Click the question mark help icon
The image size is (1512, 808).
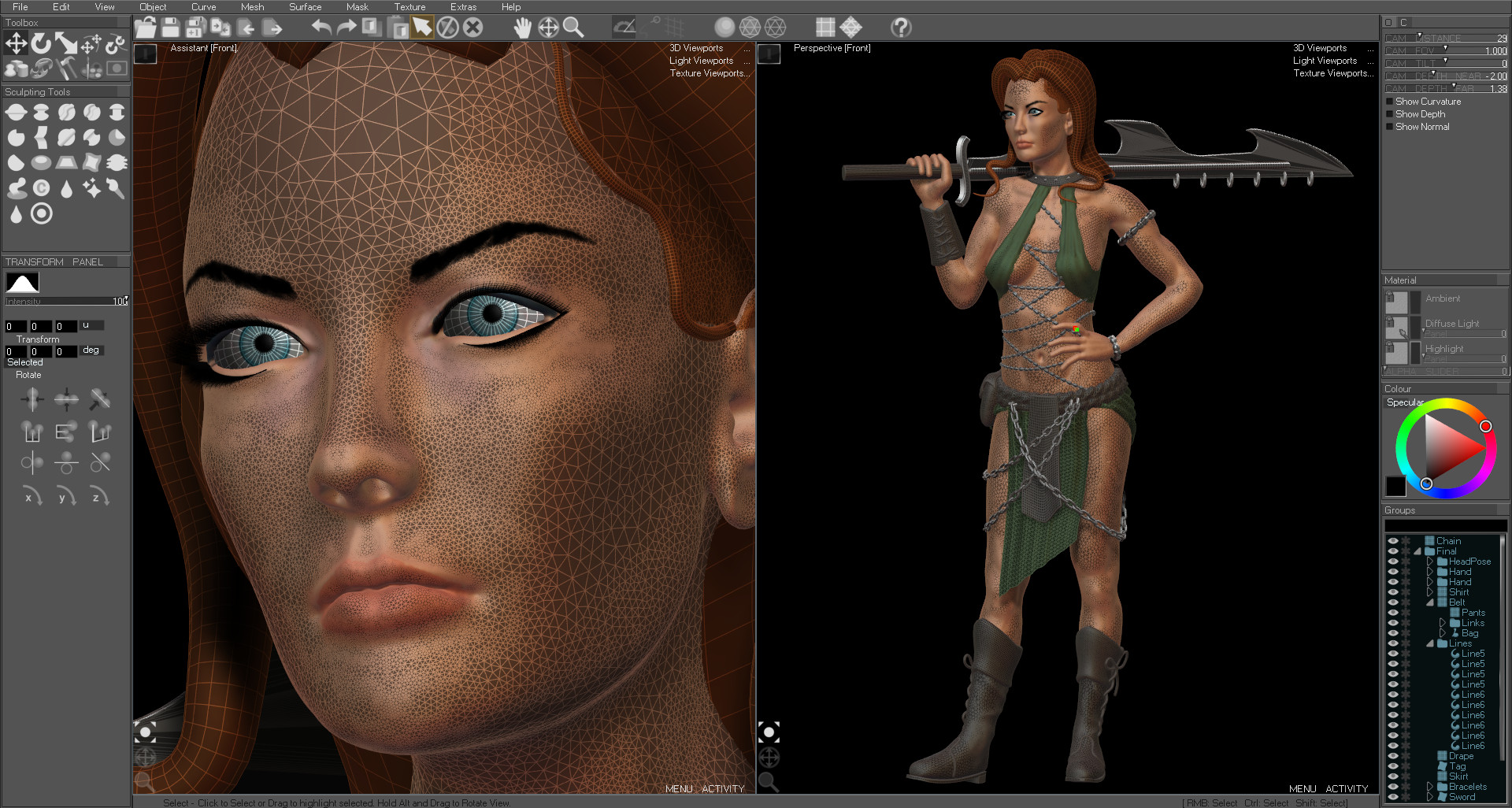click(x=901, y=28)
